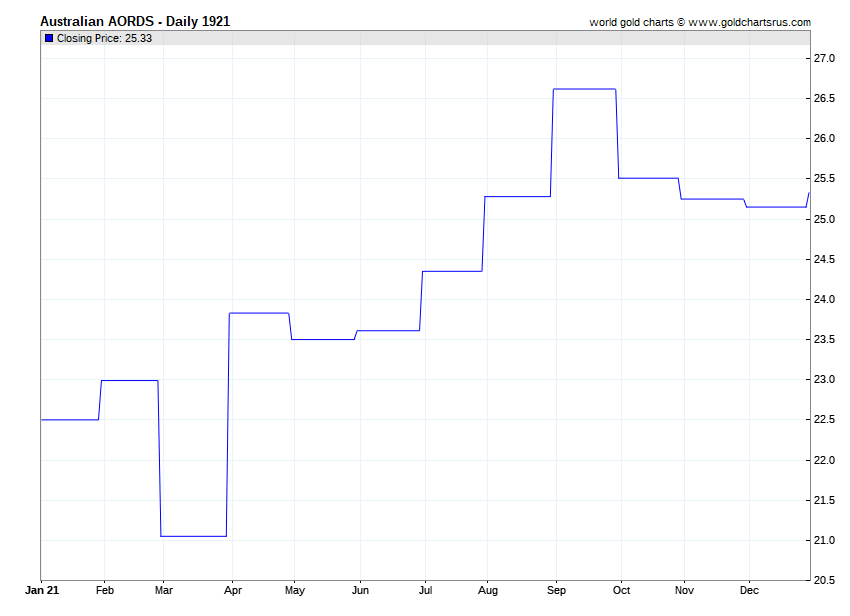The height and width of the screenshot is (616, 850).
Task: Click the 23.5 y-axis value
Action: (824, 339)
